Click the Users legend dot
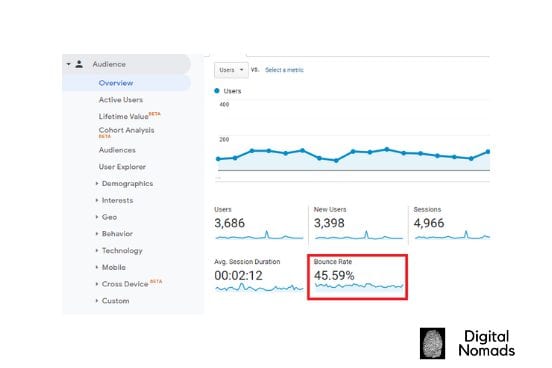 217,91
